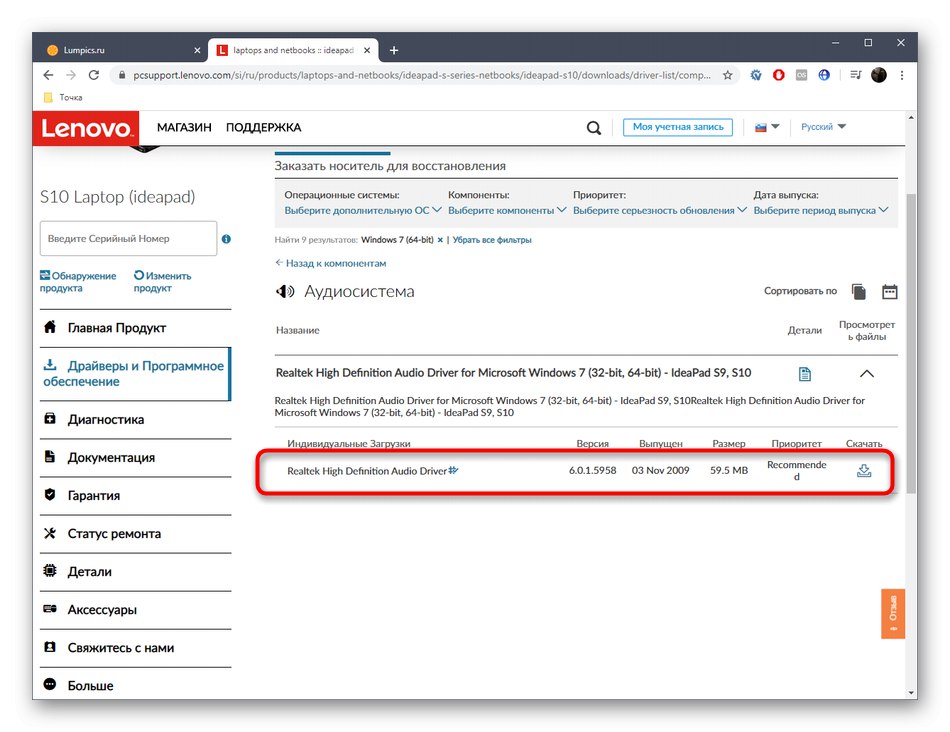This screenshot has height=732, width=950.
Task: Open Диагностика sidebar item
Action: (x=136, y=419)
